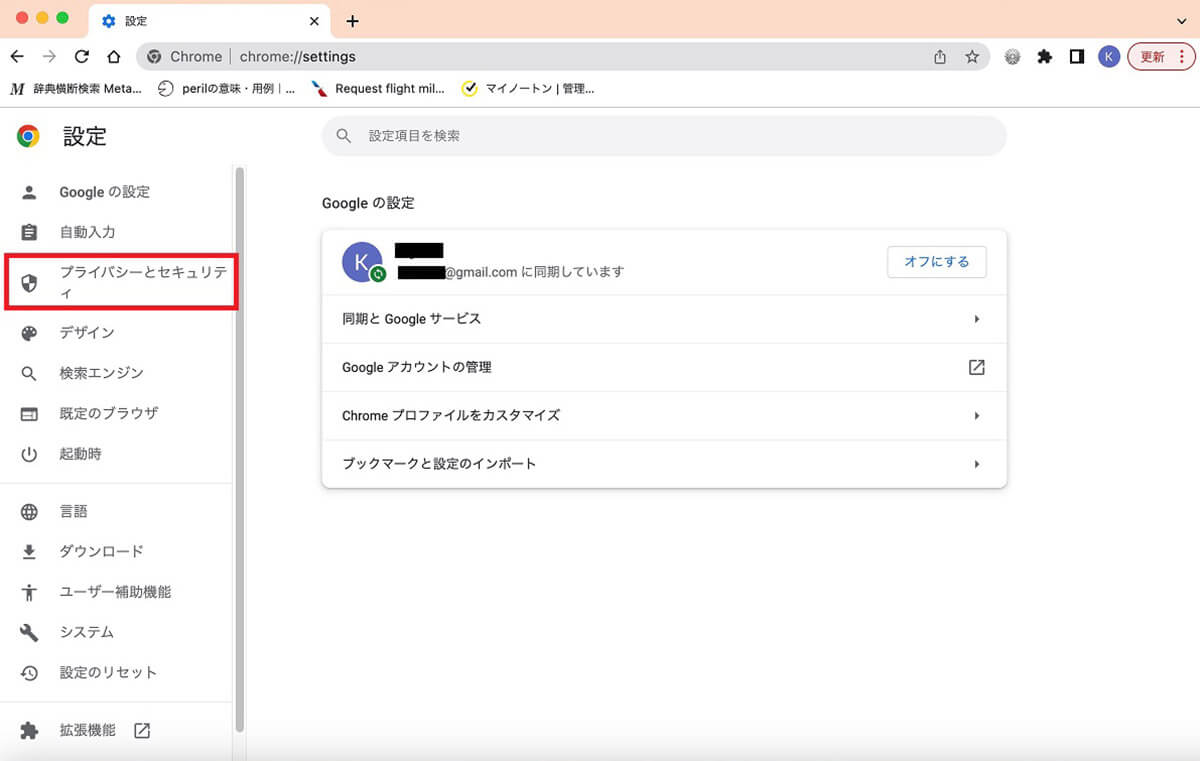The width and height of the screenshot is (1200, 761).
Task: Toggle the side panel icon
Action: coord(1077,57)
